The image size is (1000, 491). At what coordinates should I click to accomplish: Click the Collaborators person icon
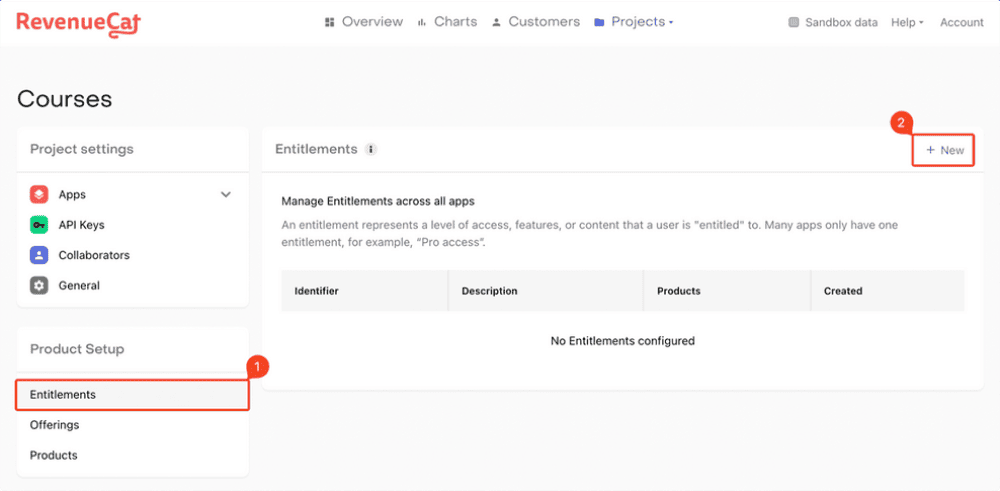(39, 255)
